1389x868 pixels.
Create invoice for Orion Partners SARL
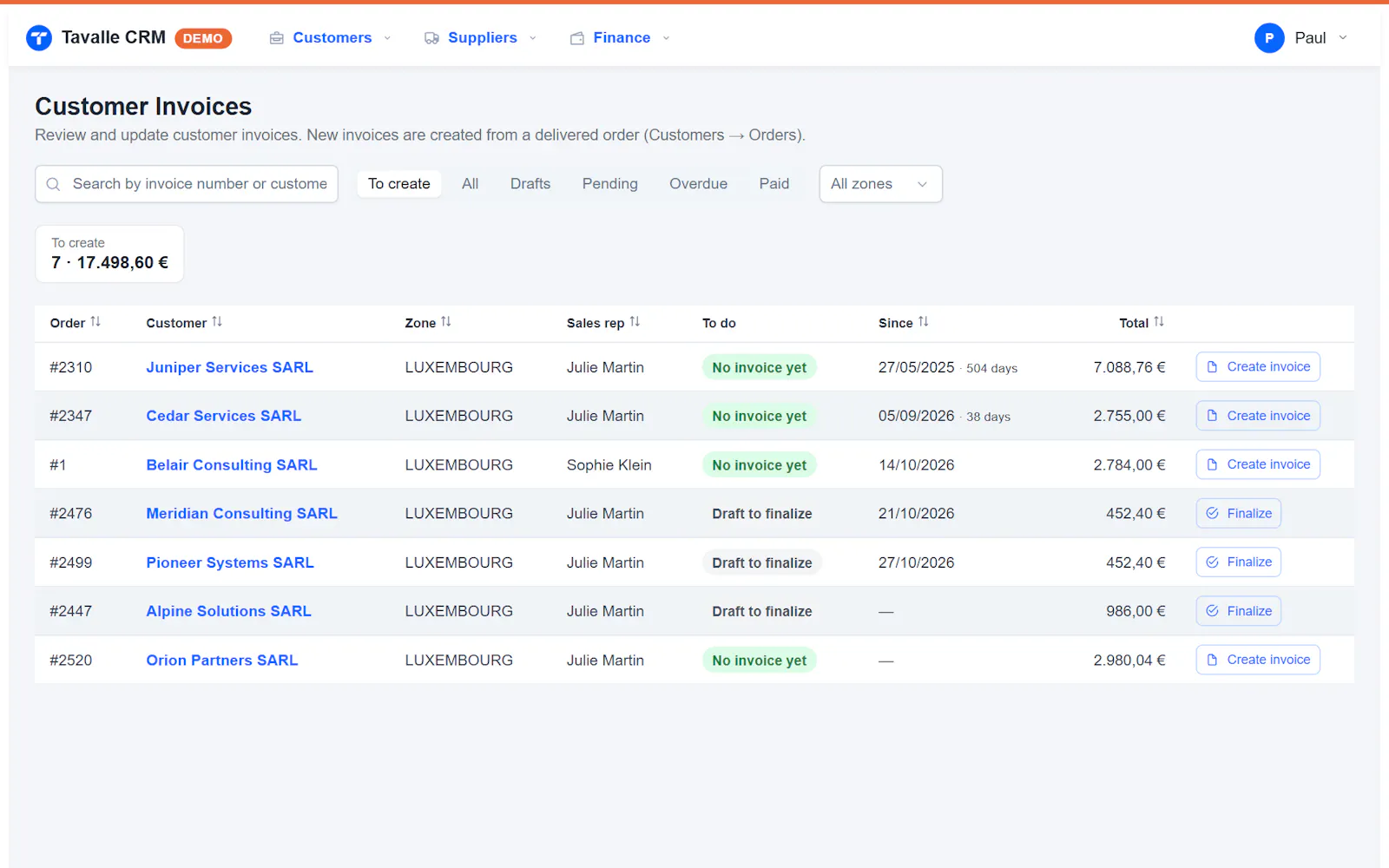pyautogui.click(x=1258, y=660)
